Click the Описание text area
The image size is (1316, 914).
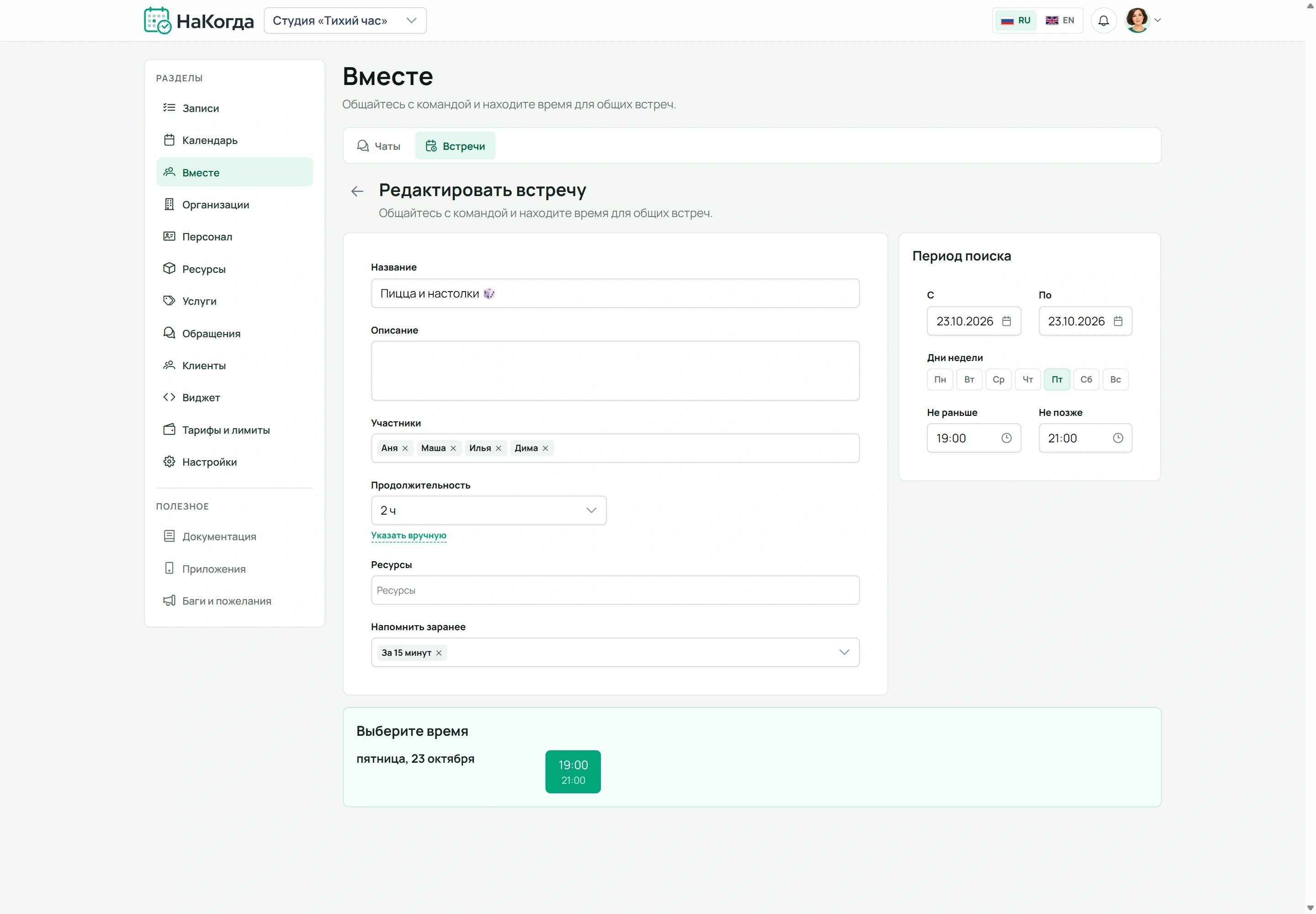point(615,371)
